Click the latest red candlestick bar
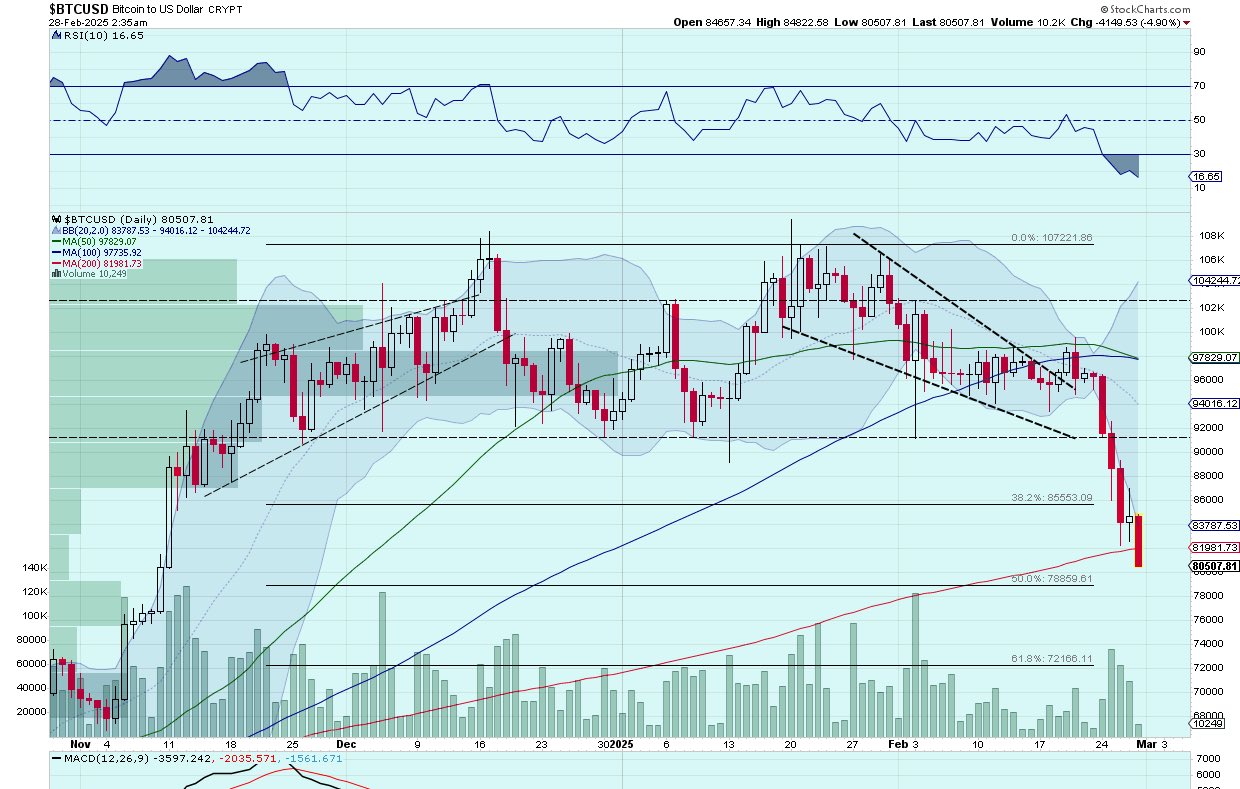The height and width of the screenshot is (789, 1240). [1139, 541]
